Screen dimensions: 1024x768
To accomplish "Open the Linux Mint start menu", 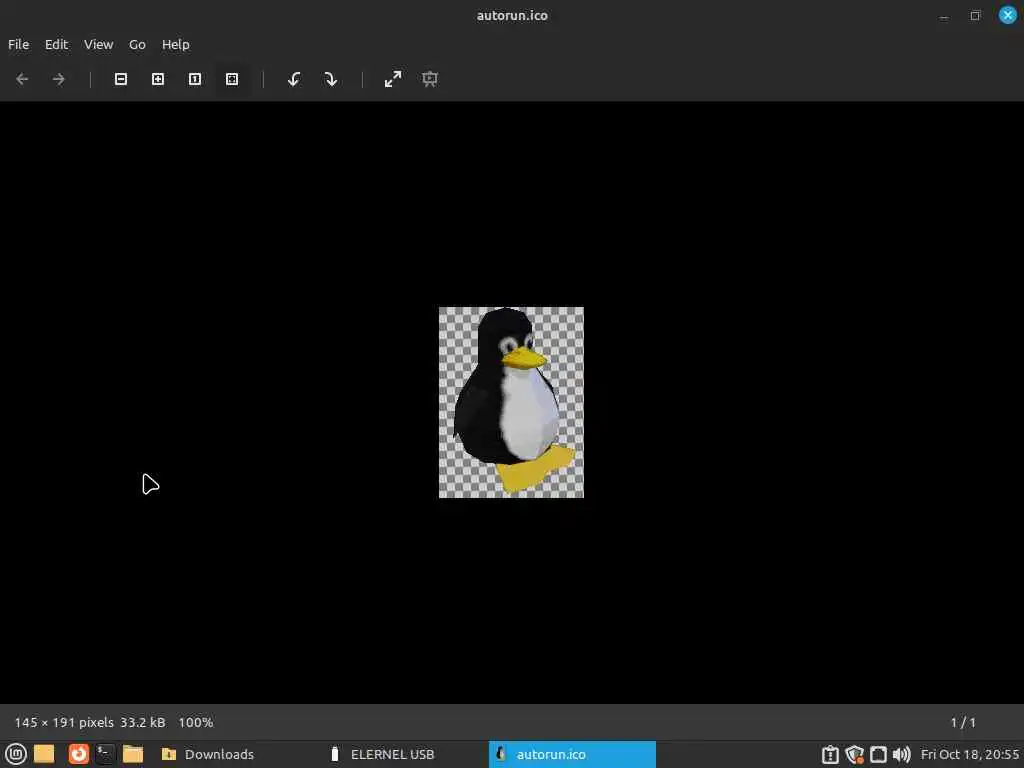I will click(x=16, y=754).
